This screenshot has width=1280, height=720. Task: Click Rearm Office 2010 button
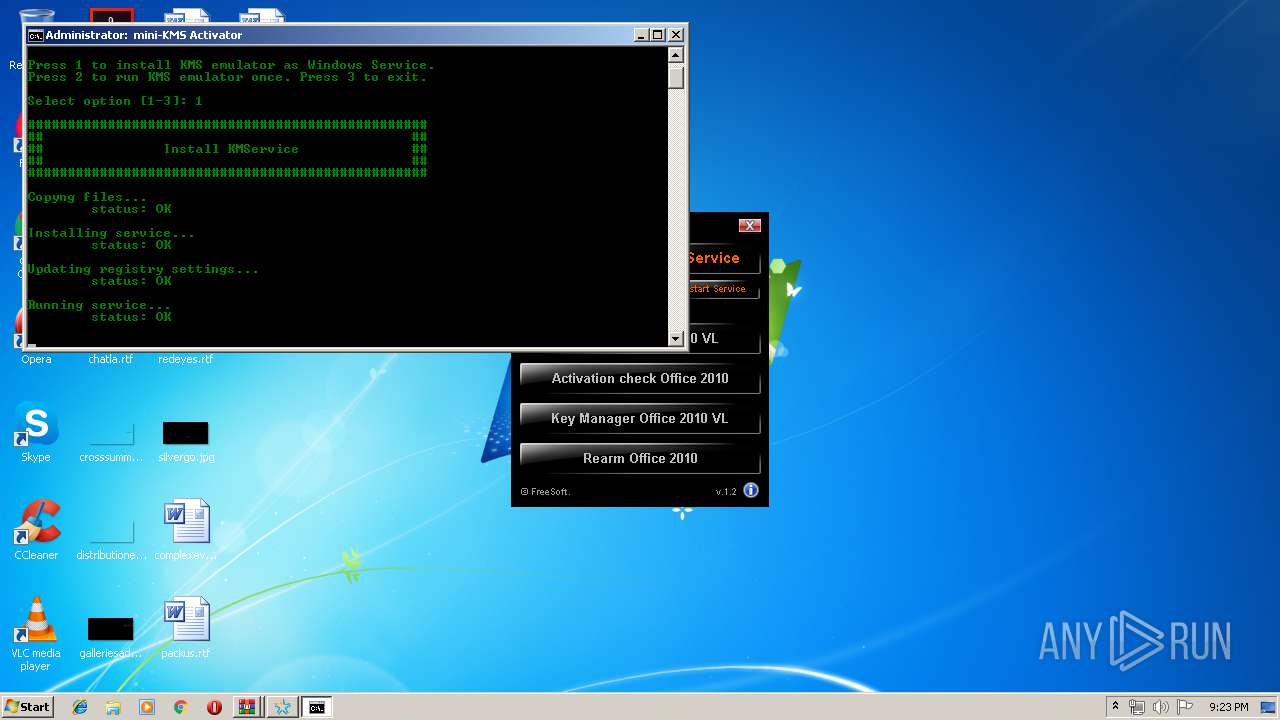click(640, 459)
